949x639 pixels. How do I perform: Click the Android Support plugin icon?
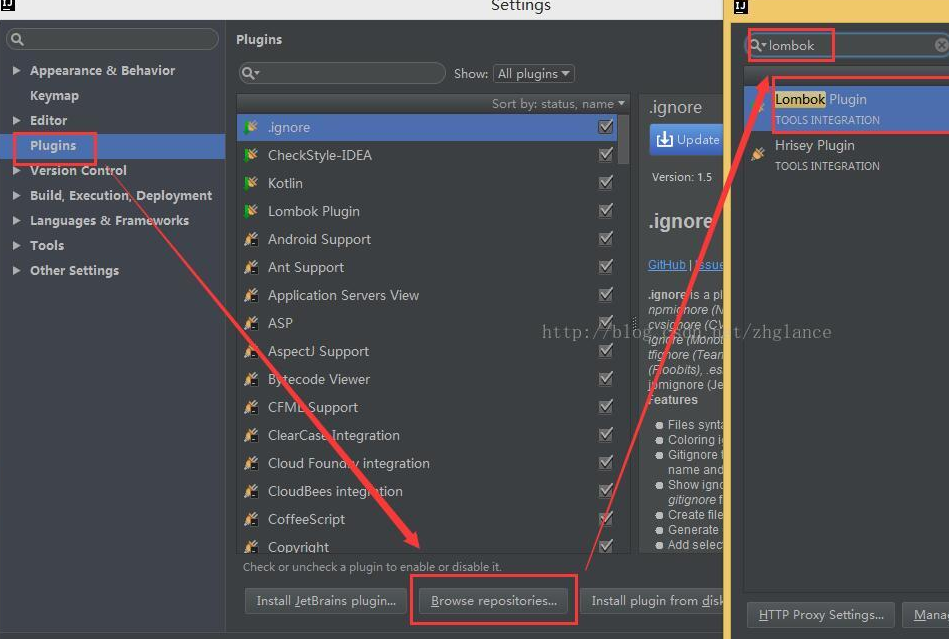(251, 239)
